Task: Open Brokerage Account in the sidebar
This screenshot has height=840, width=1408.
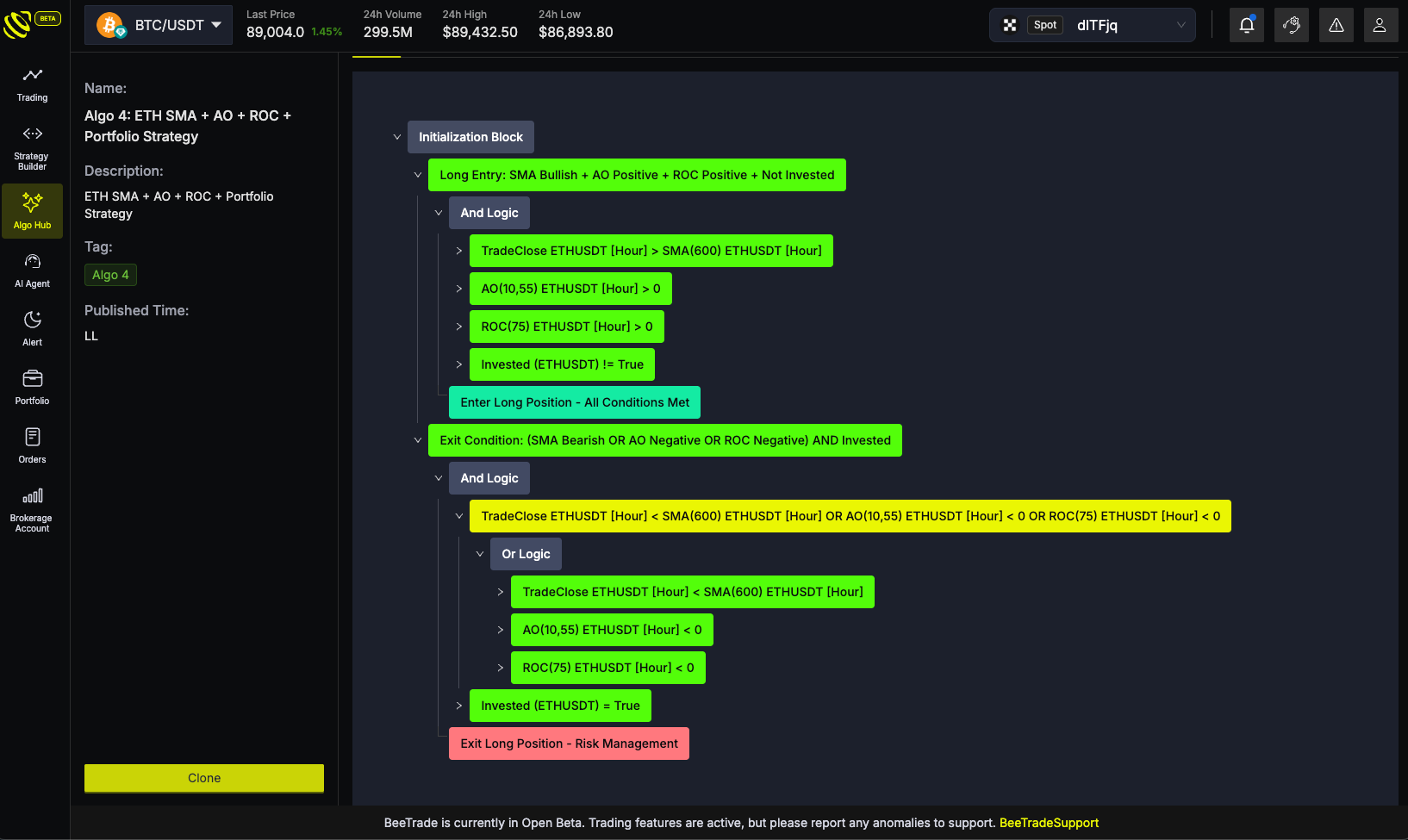Action: click(33, 510)
